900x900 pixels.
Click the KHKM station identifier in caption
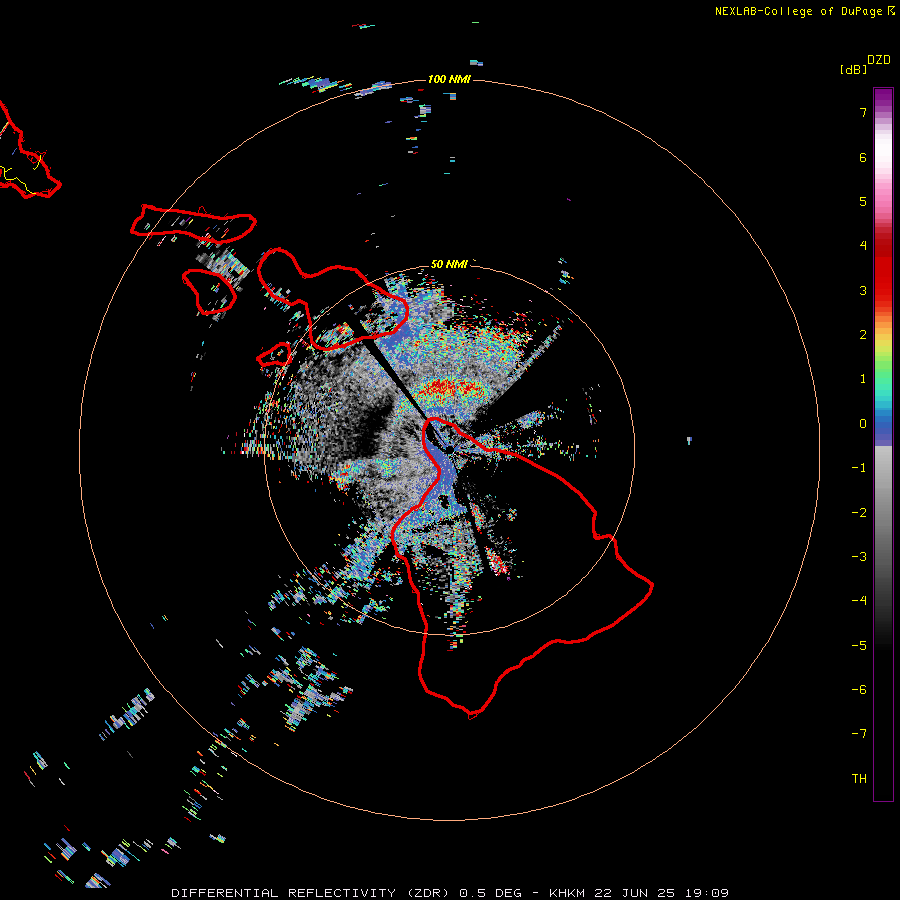(567, 893)
